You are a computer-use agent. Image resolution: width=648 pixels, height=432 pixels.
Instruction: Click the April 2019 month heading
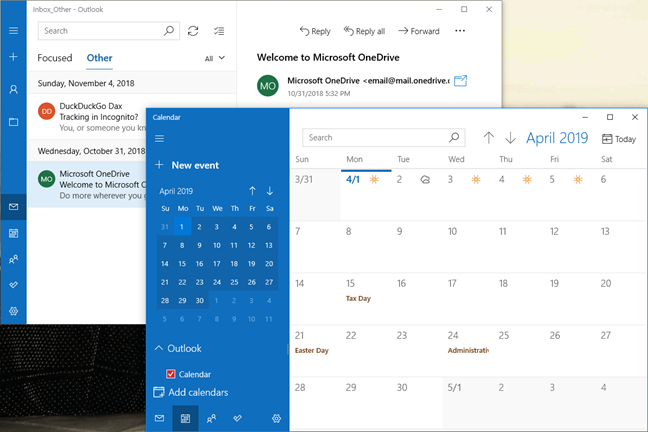click(x=557, y=138)
